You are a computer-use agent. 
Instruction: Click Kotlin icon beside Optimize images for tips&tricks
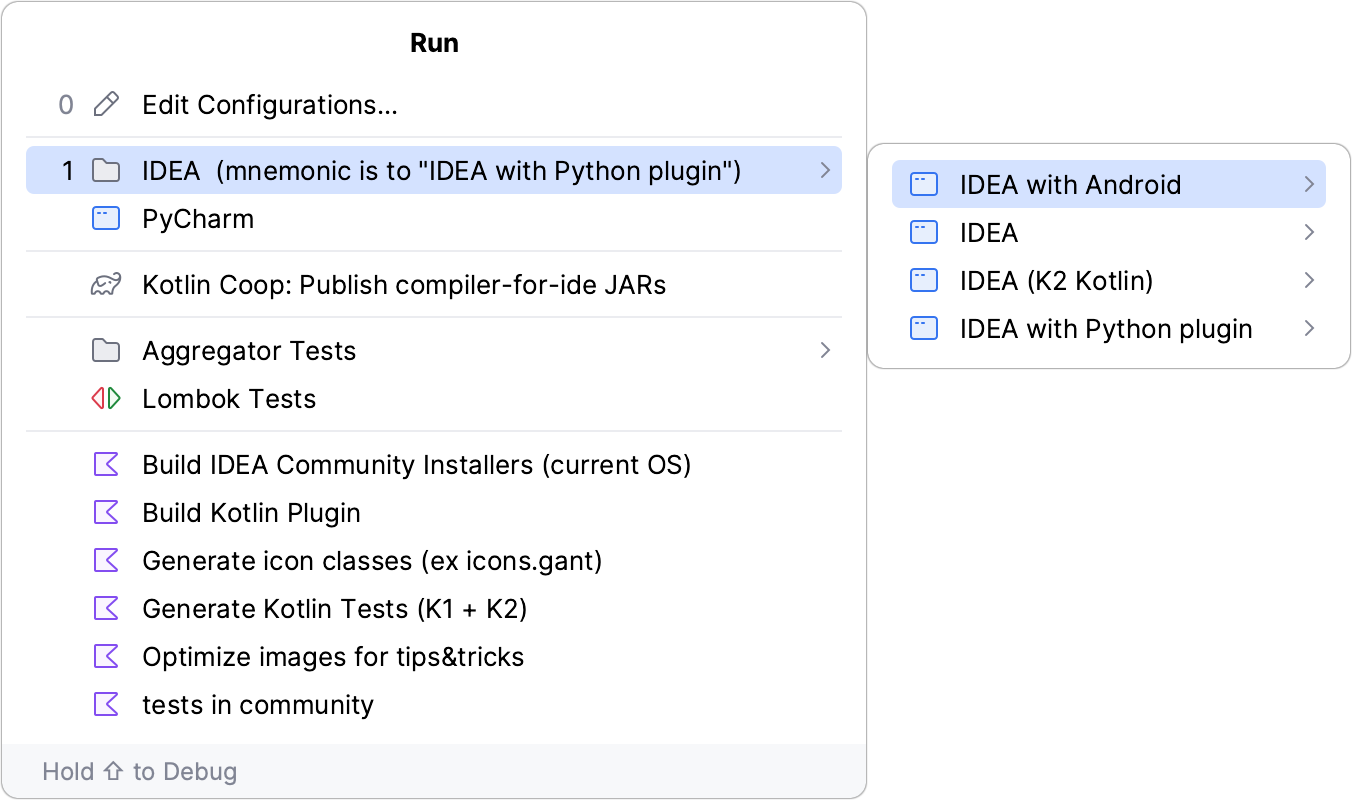(106, 657)
